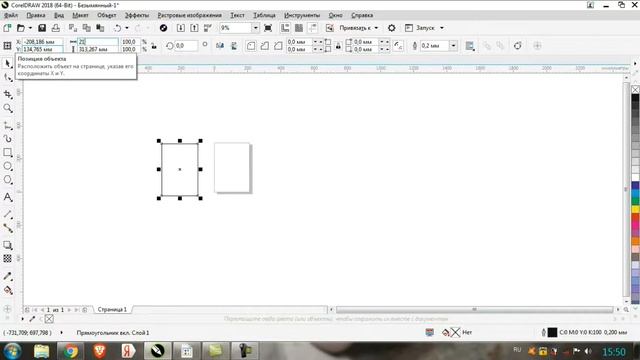Click the object height 313,267 мм field
The height and width of the screenshot is (360, 640).
(x=98, y=49)
